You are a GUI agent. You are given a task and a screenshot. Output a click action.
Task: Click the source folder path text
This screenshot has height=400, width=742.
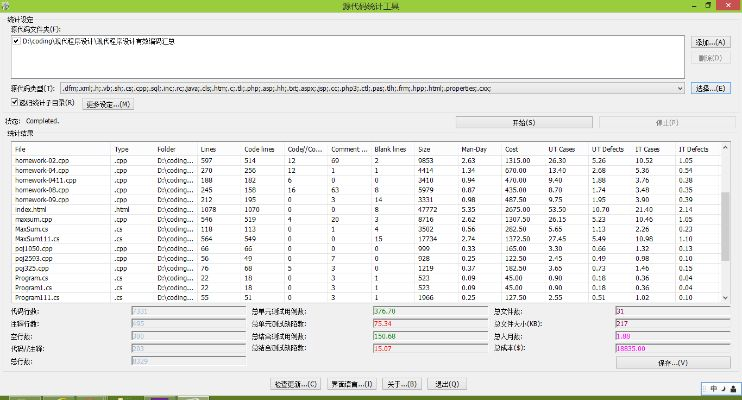tap(98, 42)
